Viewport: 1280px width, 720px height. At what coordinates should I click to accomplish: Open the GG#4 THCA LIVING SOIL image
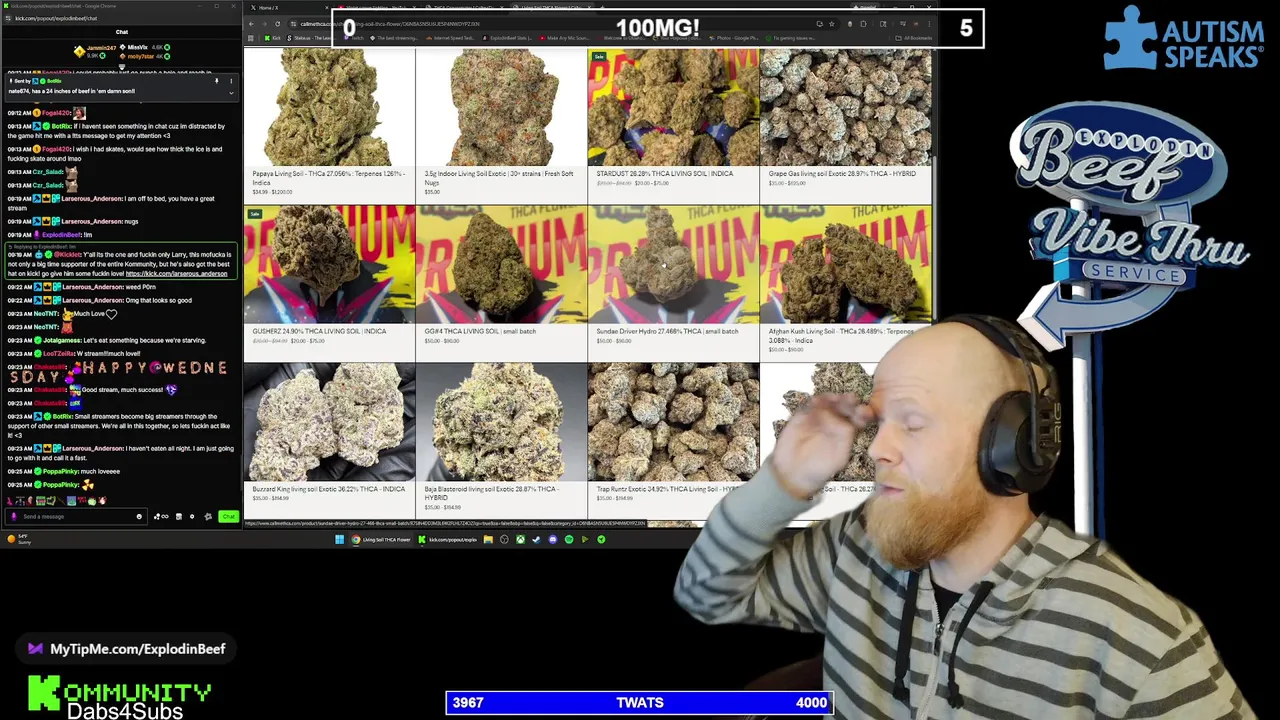[x=501, y=264]
